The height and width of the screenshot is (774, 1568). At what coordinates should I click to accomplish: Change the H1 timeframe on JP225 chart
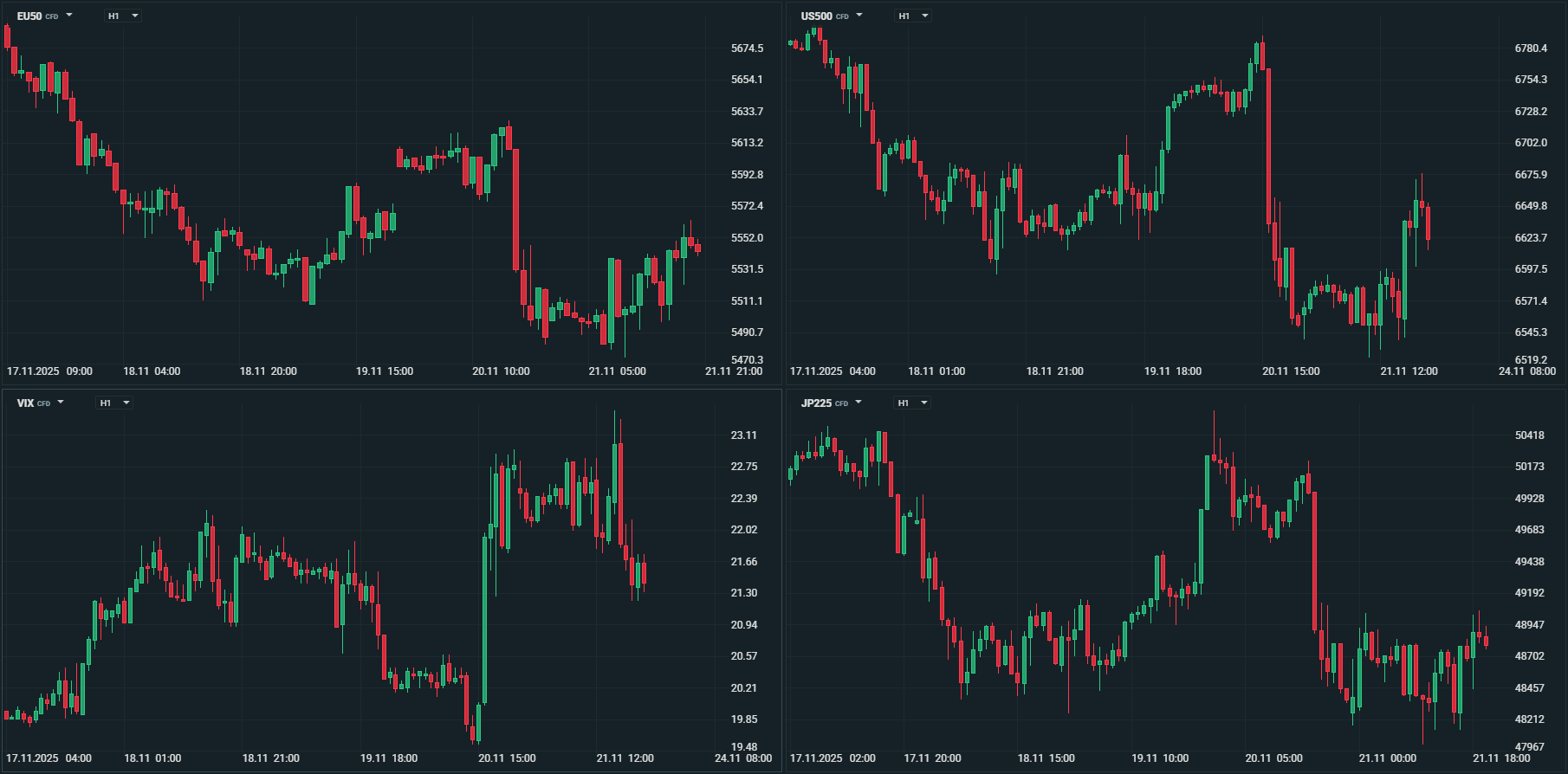pyautogui.click(x=912, y=403)
